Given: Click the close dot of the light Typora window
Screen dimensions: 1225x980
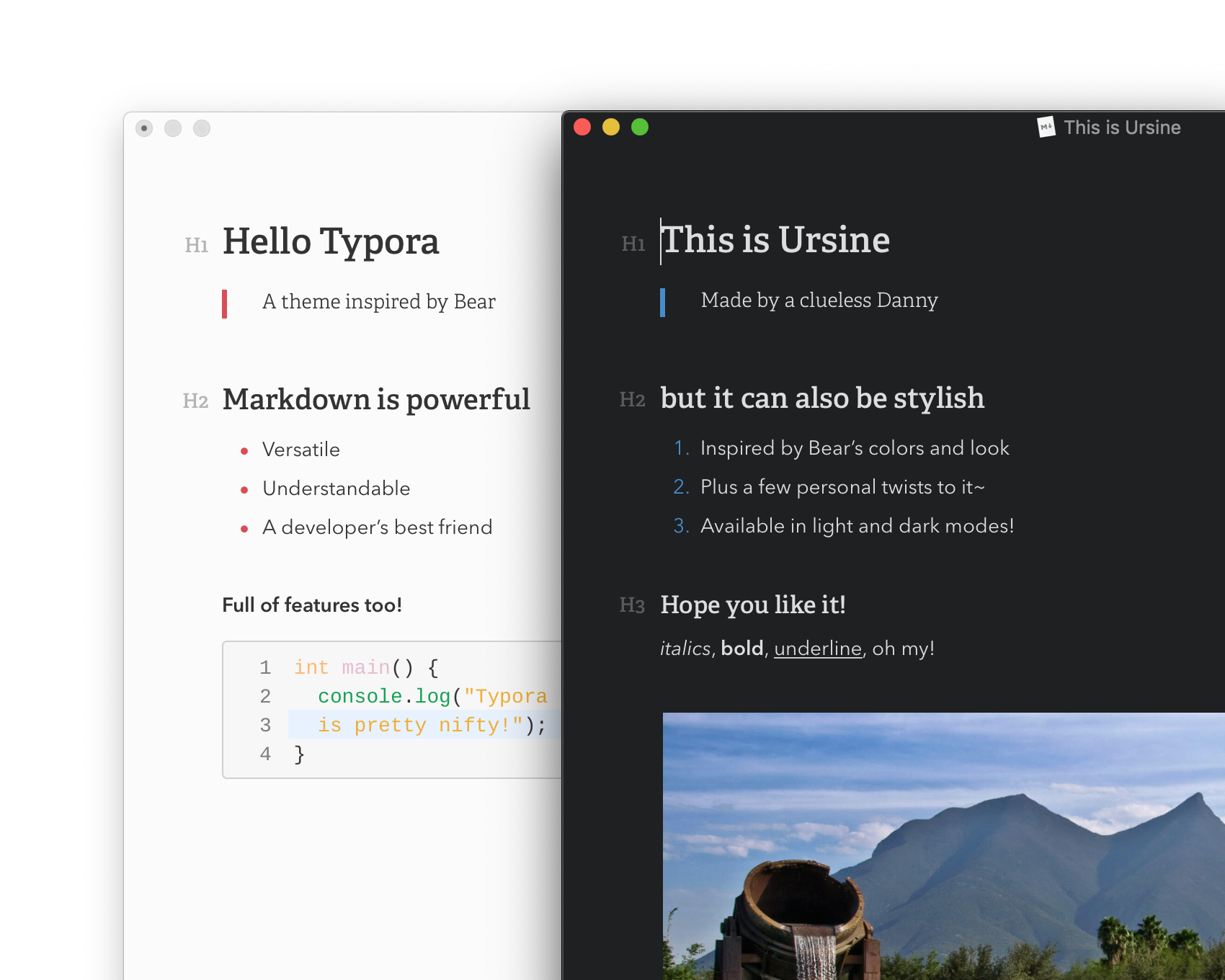Looking at the screenshot, I should point(144,128).
